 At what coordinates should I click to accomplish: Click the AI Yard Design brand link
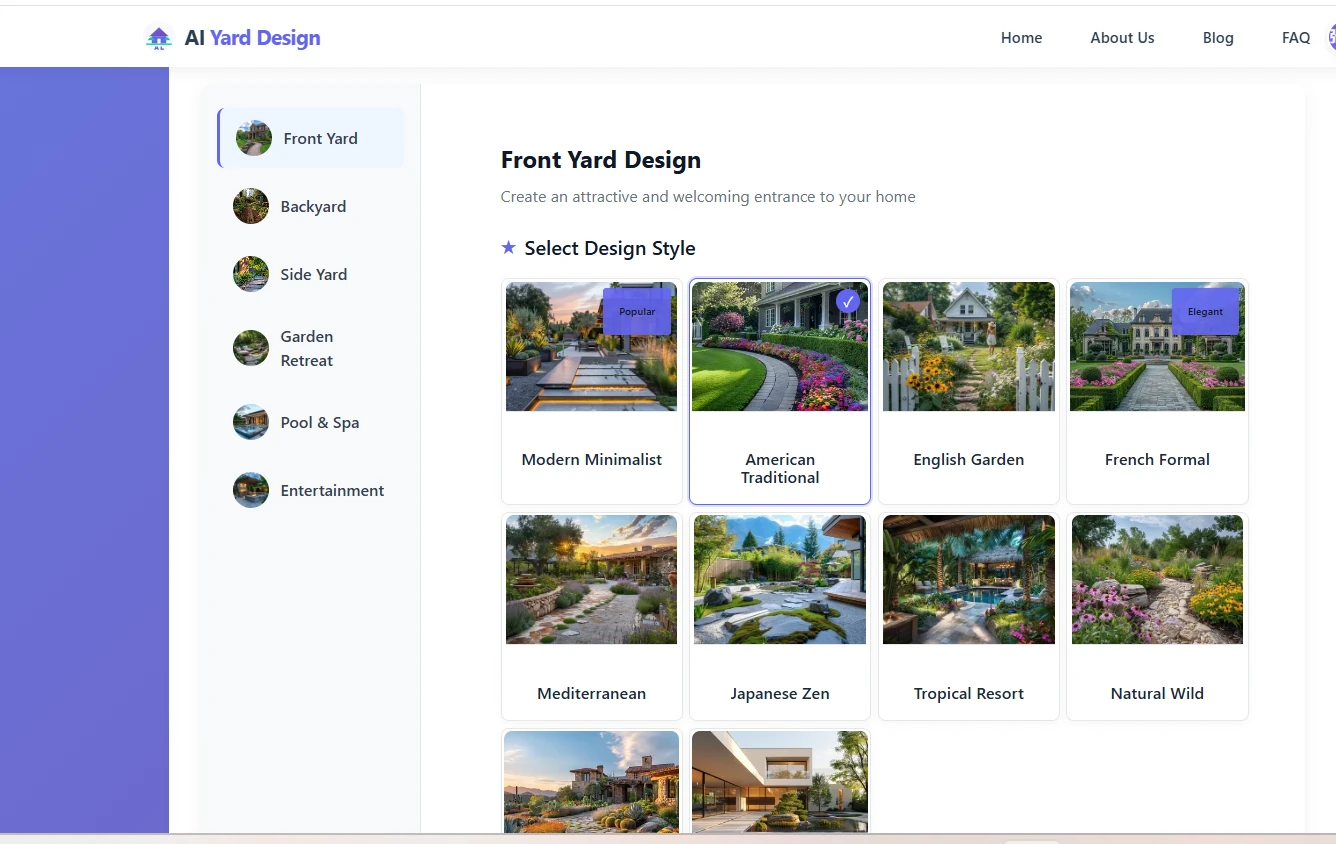point(233,38)
